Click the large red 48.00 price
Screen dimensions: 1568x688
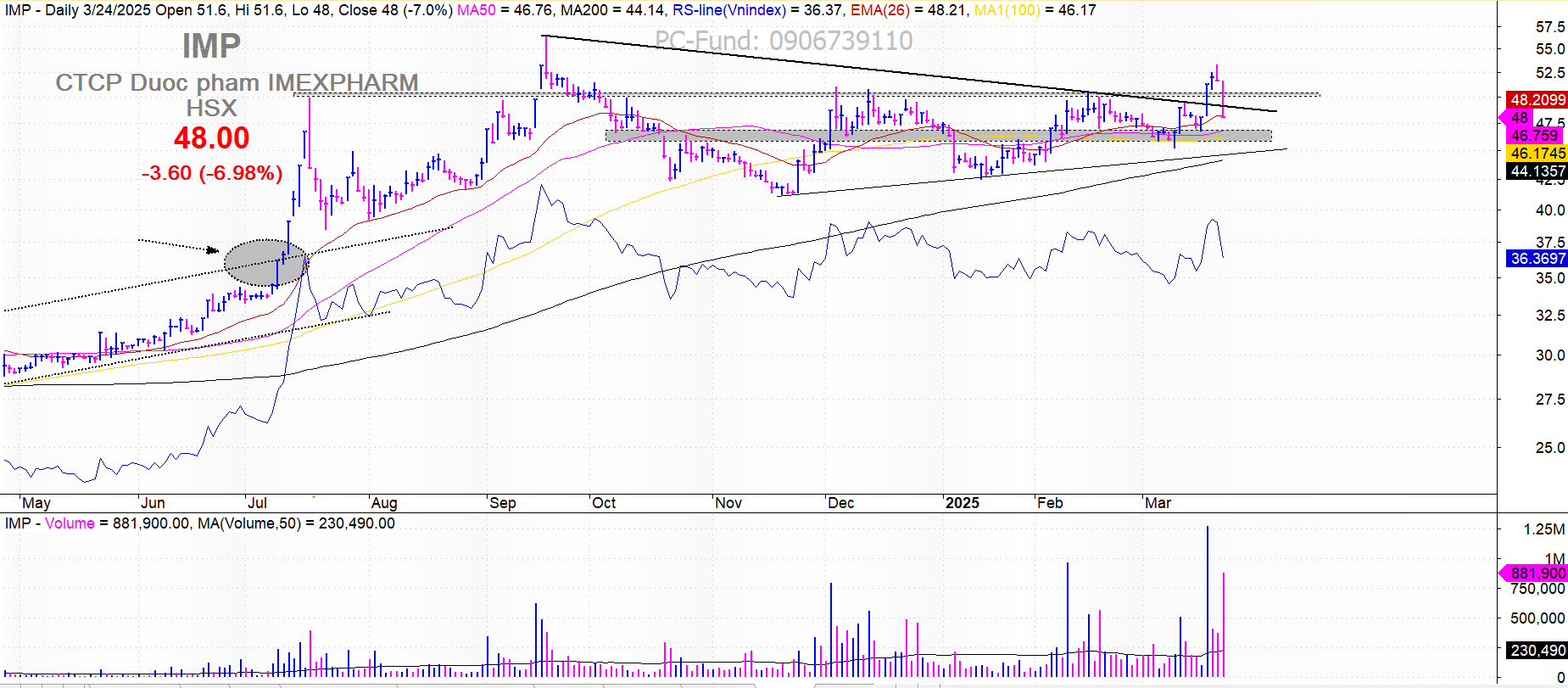pos(212,137)
